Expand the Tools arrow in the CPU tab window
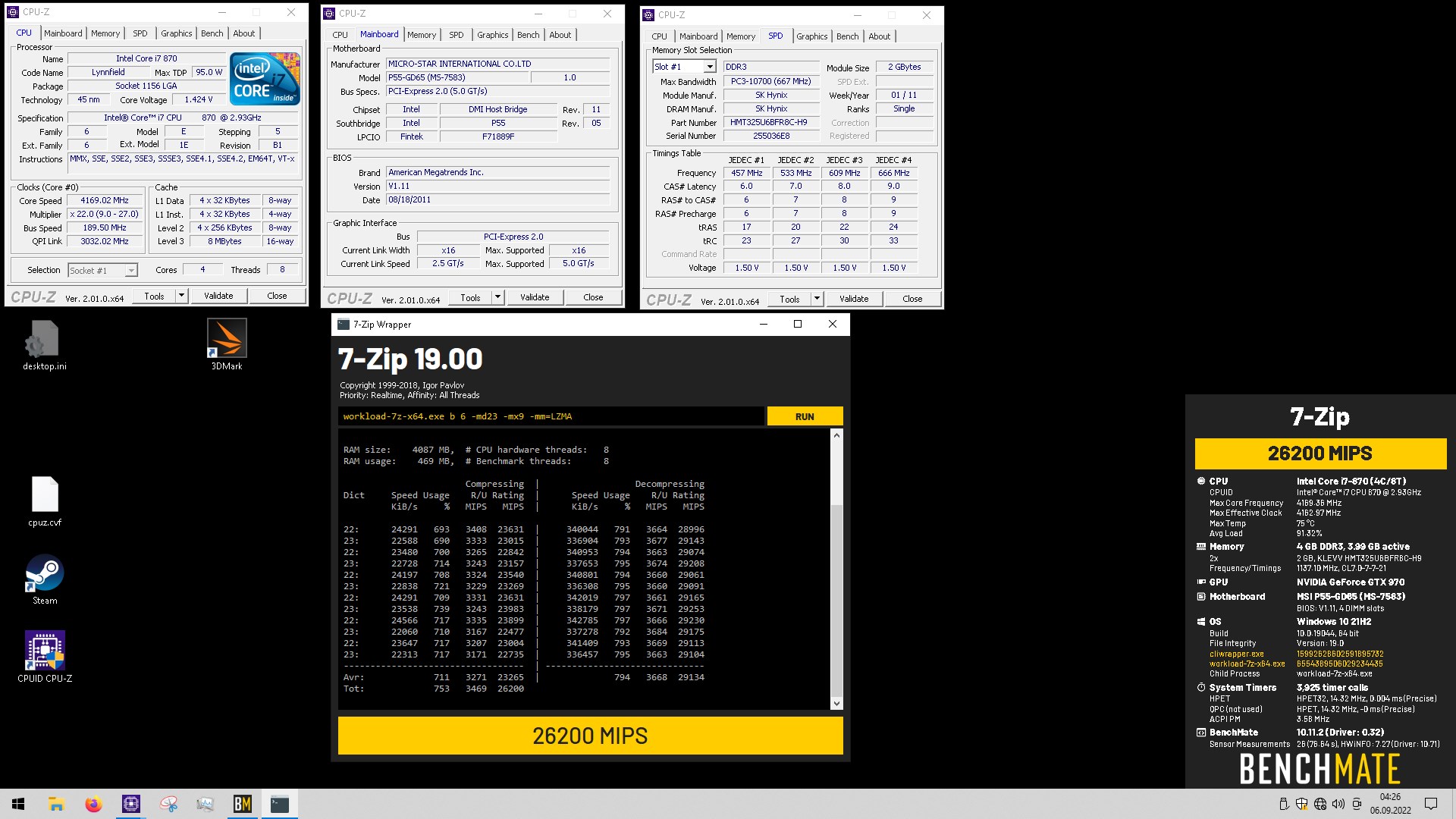 click(181, 296)
